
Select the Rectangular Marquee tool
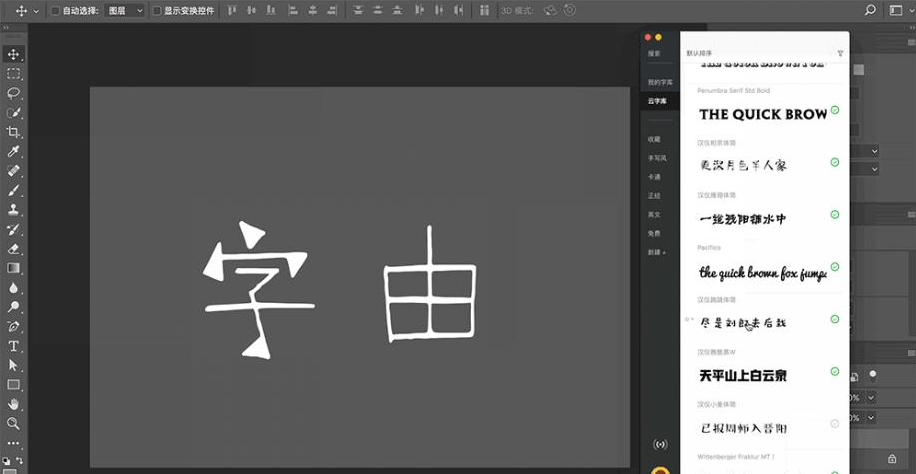tap(13, 74)
